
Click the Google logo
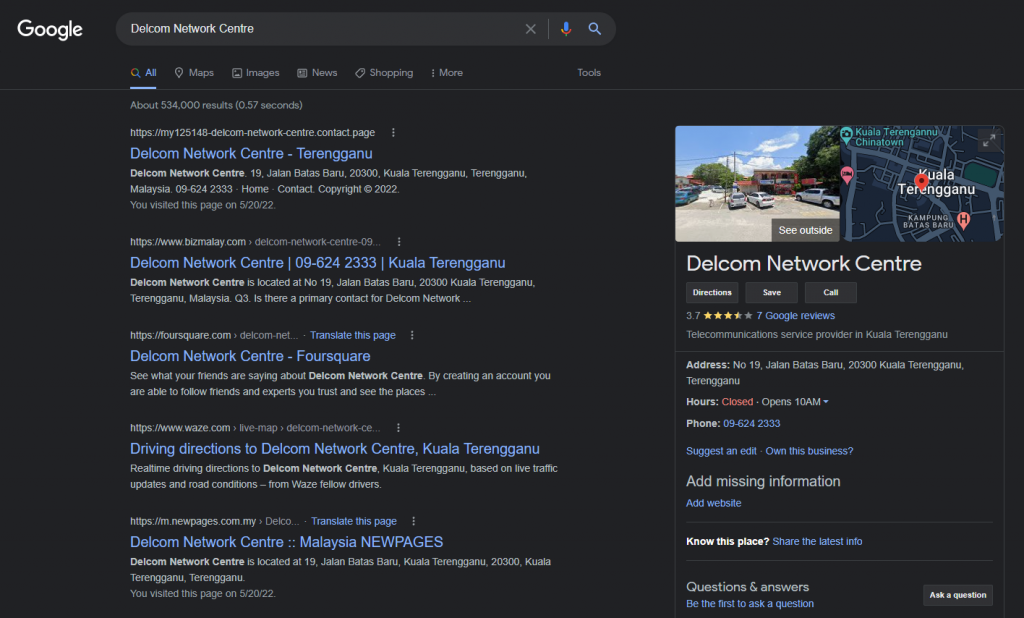[x=50, y=29]
